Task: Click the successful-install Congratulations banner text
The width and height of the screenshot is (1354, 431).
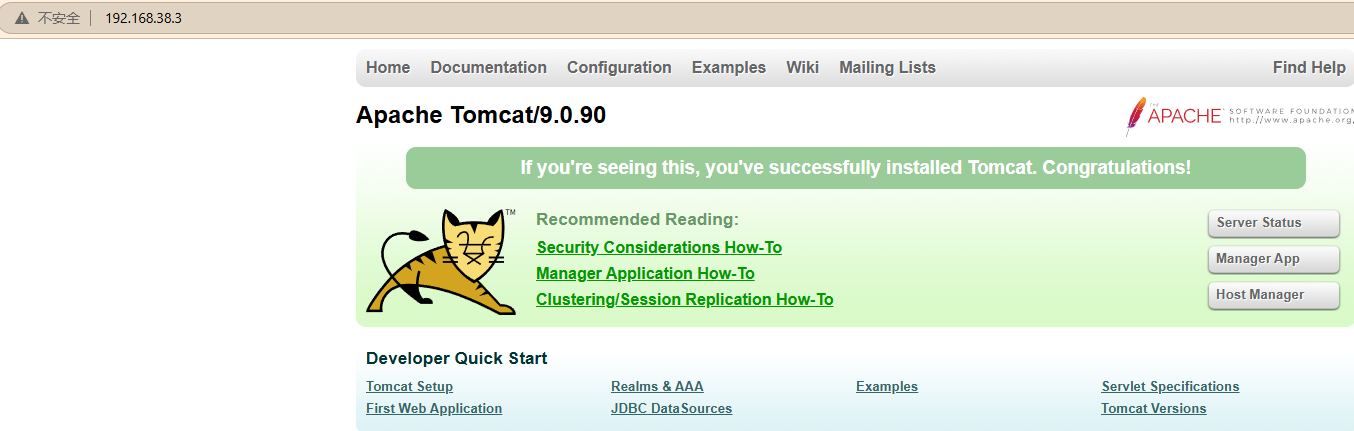Action: tap(855, 168)
